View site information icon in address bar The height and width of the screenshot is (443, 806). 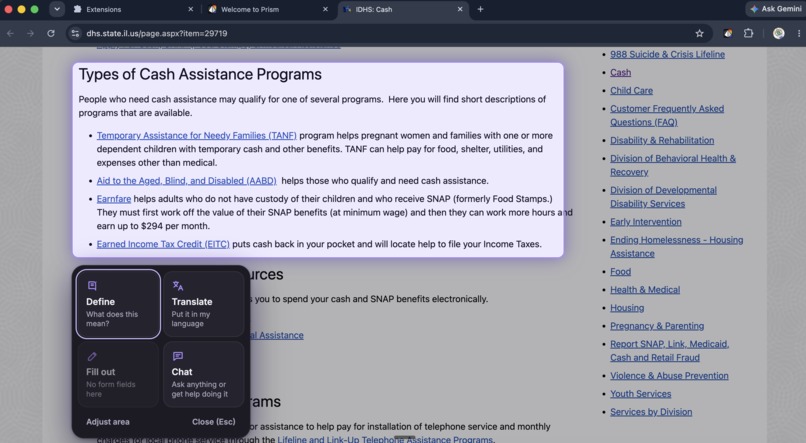pyautogui.click(x=76, y=33)
